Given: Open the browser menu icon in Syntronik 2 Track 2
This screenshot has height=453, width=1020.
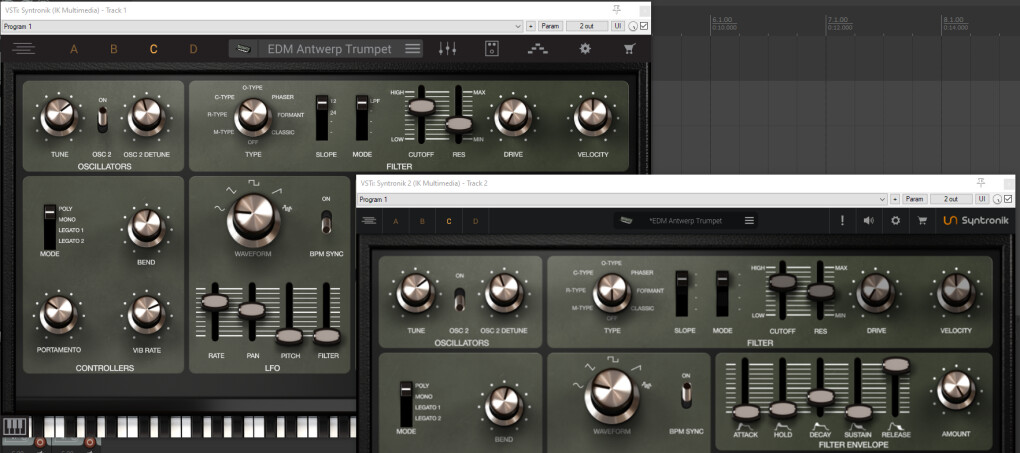Looking at the screenshot, I should [x=369, y=221].
